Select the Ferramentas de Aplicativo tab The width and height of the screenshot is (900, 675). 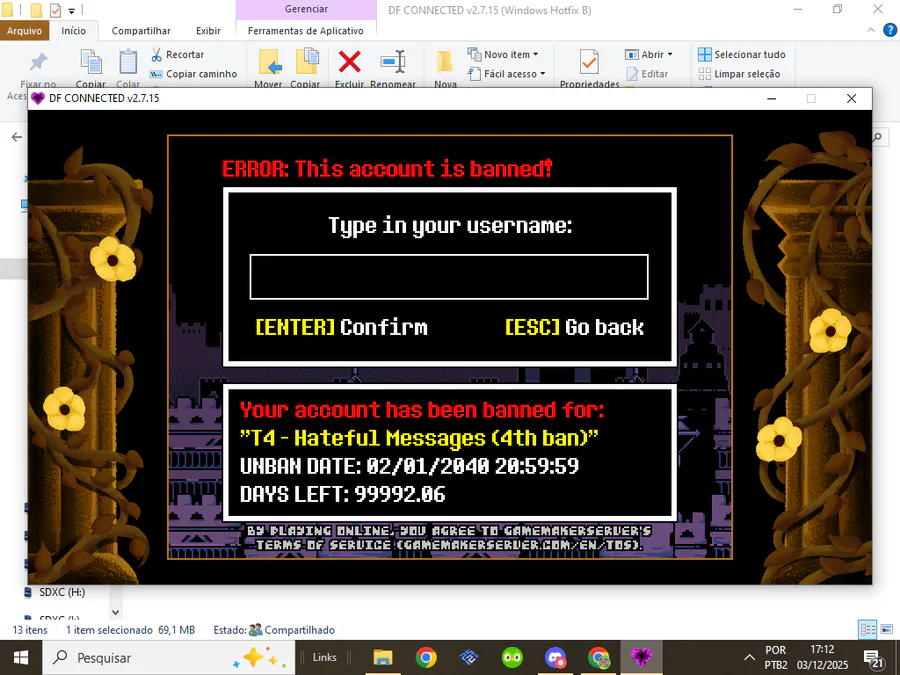coord(305,31)
